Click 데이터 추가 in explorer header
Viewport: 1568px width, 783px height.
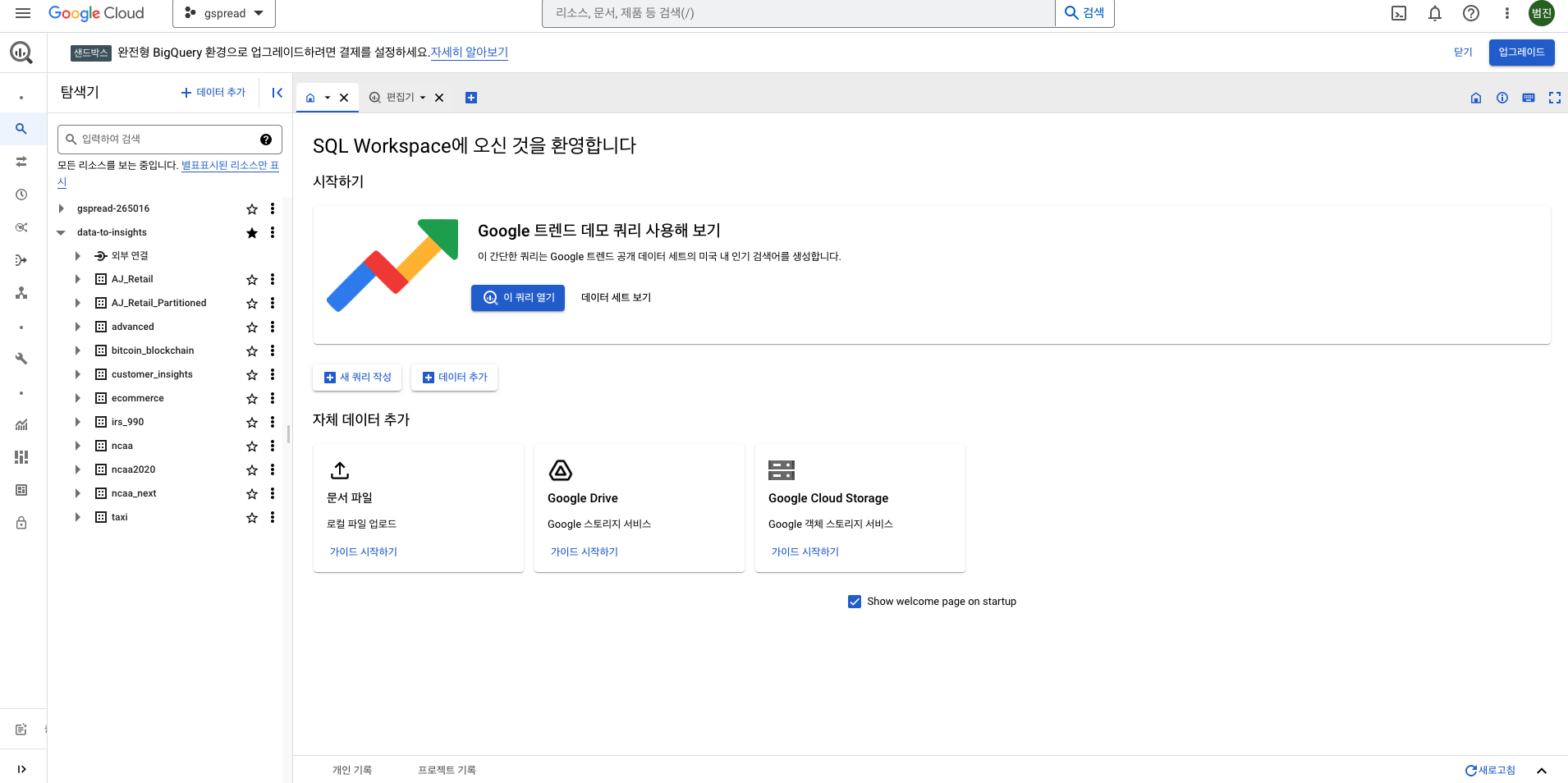coord(213,93)
